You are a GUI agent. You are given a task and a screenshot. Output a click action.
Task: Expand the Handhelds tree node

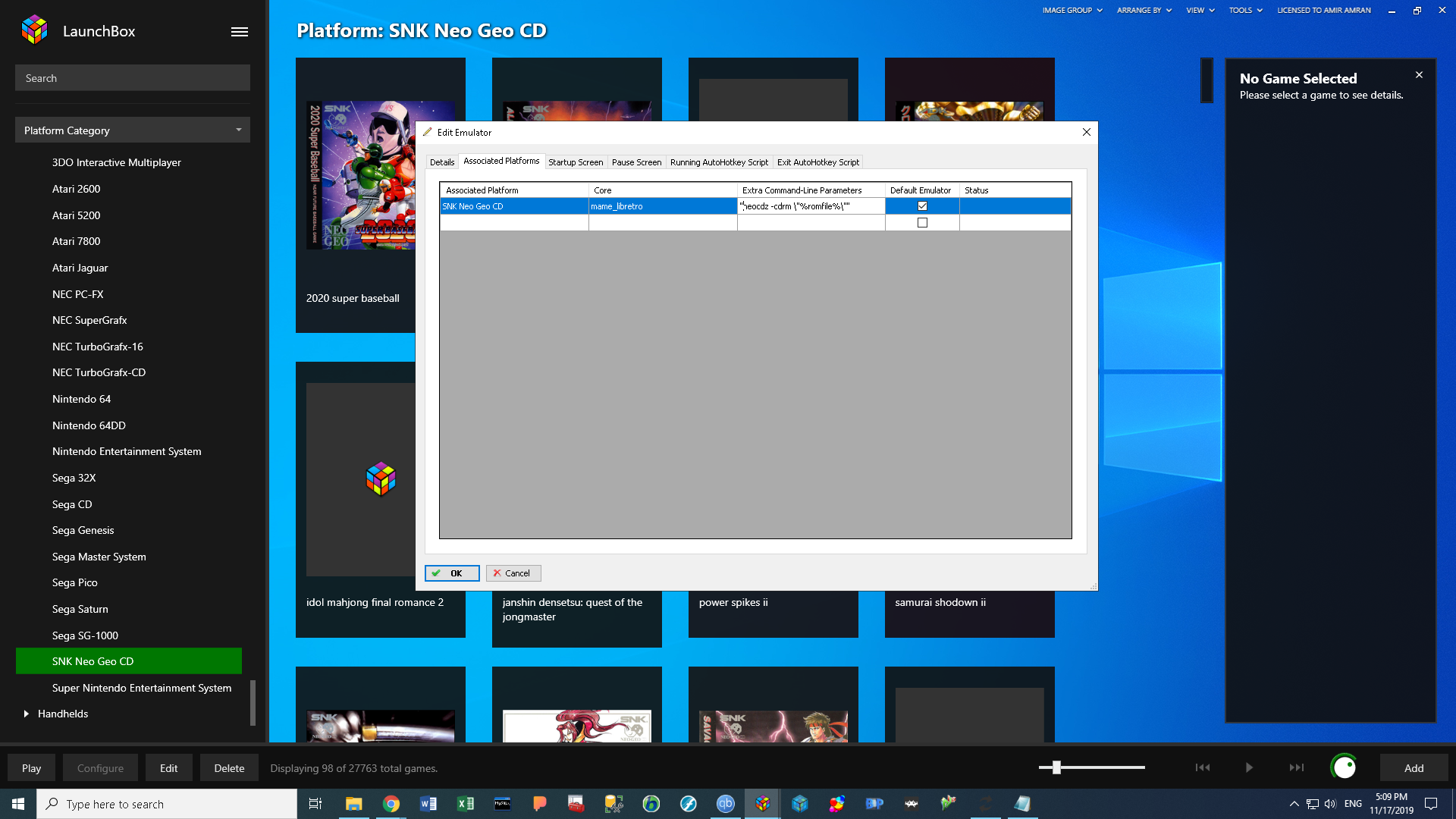[27, 714]
